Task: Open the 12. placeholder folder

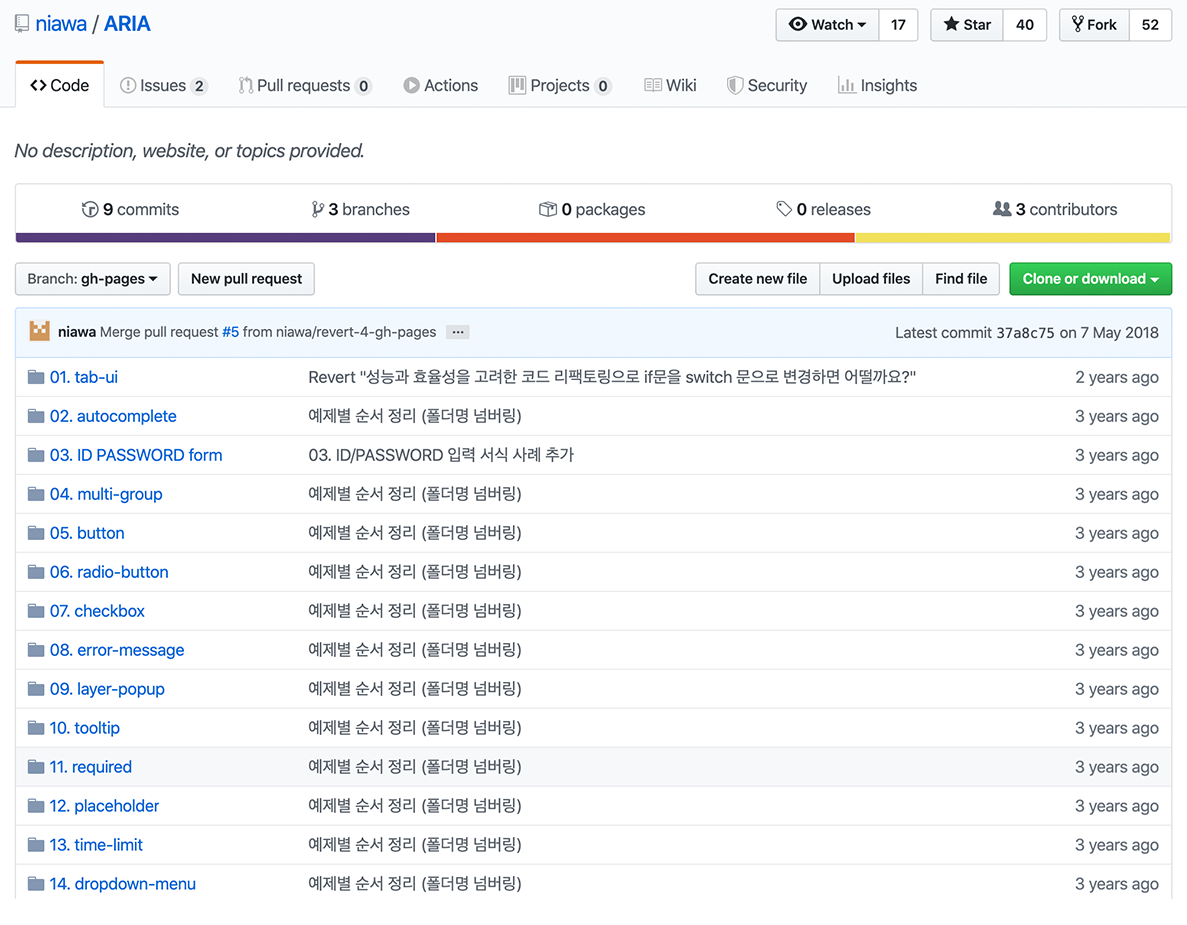Action: click(104, 805)
